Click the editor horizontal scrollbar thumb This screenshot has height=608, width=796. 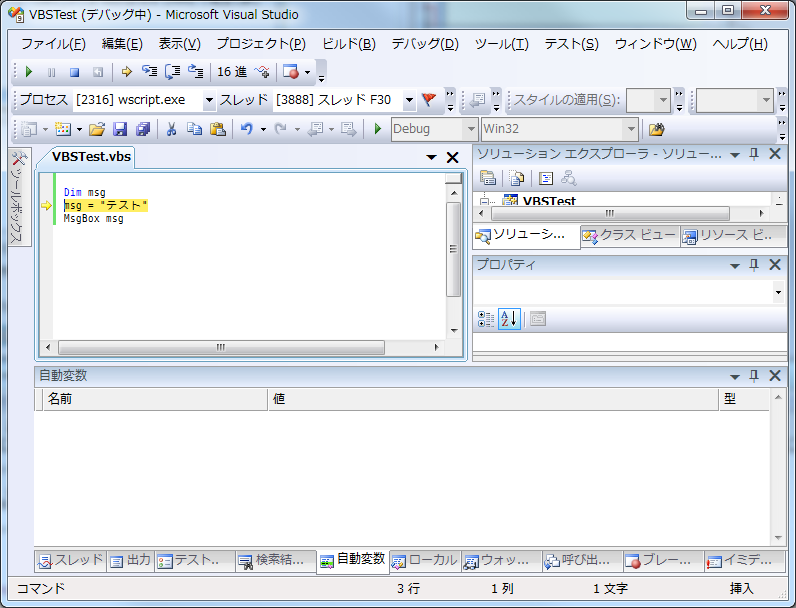[x=221, y=347]
